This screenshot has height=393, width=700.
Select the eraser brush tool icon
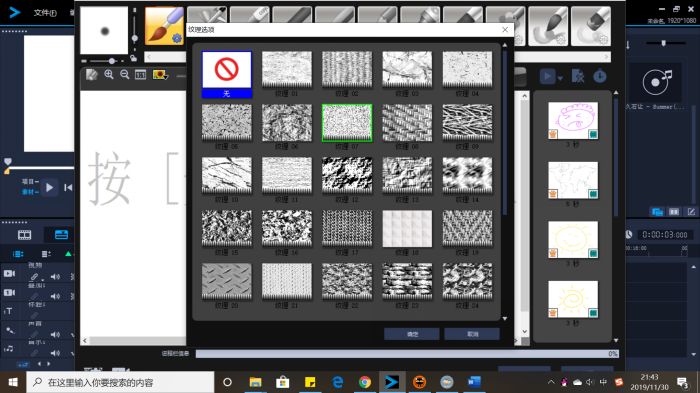pos(591,26)
